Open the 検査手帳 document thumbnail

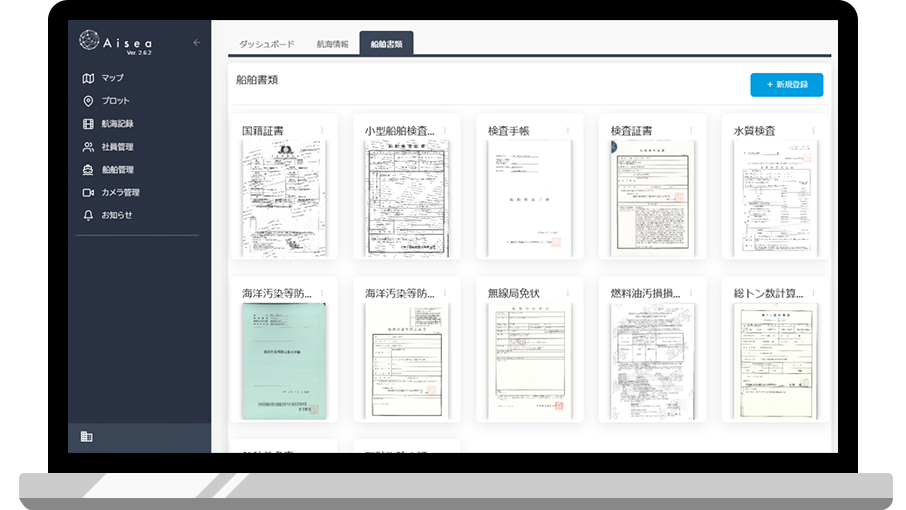(x=529, y=199)
